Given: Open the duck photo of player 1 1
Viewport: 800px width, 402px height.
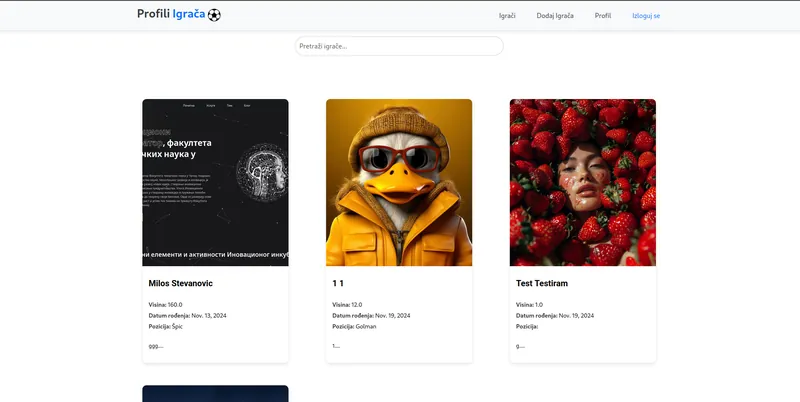Looking at the screenshot, I should coord(399,183).
